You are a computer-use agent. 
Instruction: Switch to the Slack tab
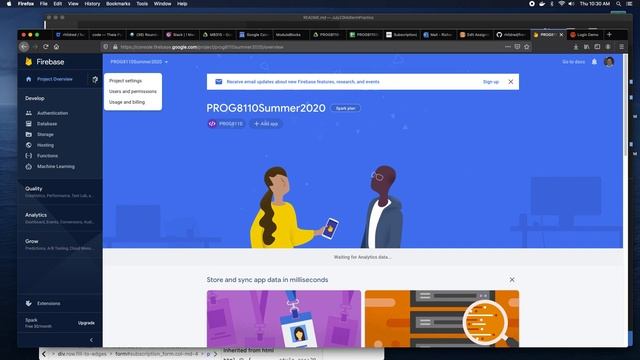(x=180, y=35)
